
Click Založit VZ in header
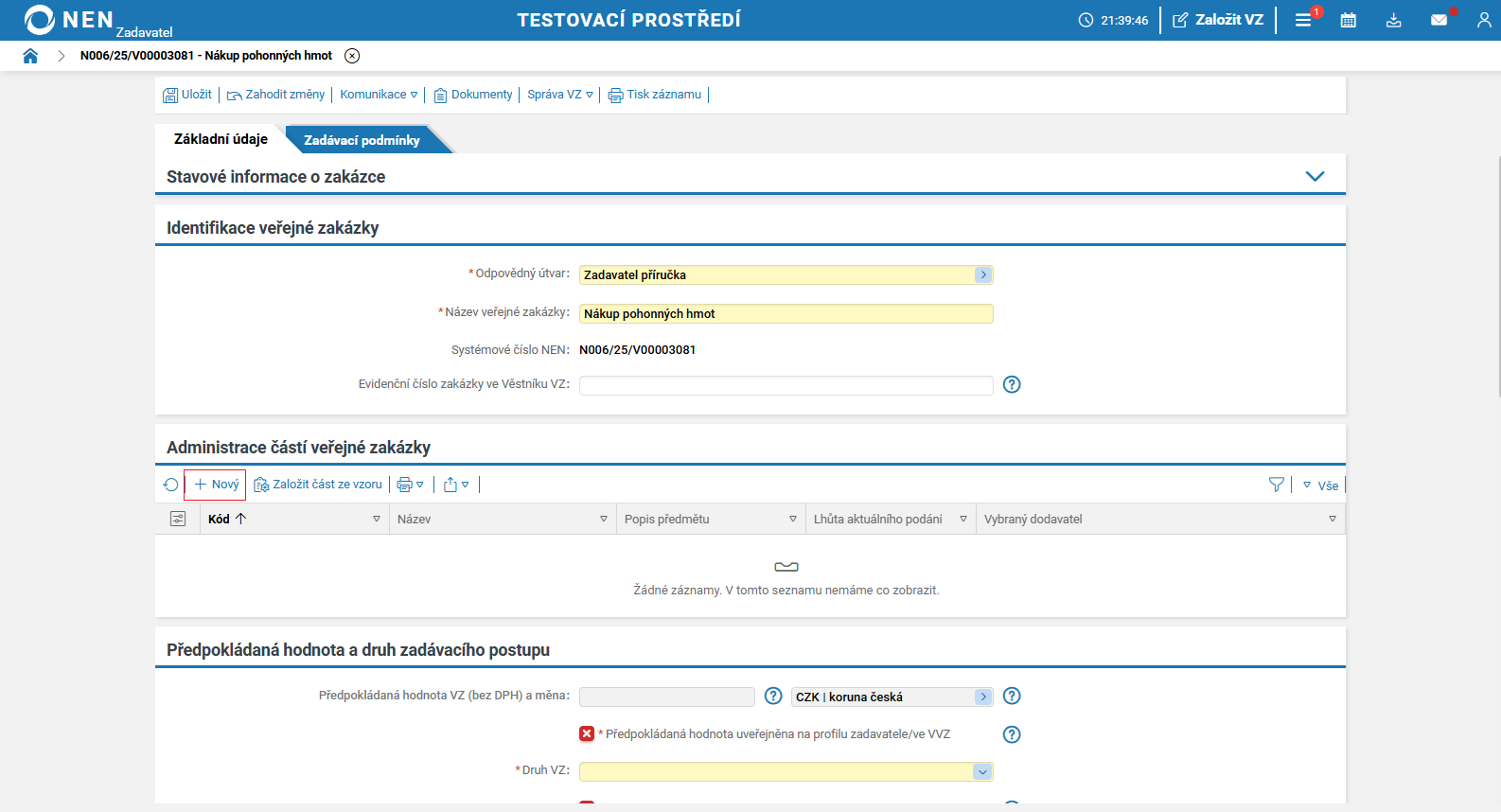click(x=1218, y=20)
